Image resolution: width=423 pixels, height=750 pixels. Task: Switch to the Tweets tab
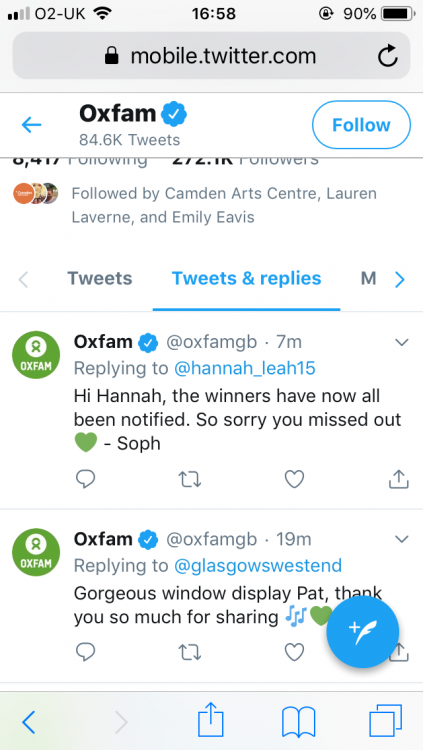[100, 278]
